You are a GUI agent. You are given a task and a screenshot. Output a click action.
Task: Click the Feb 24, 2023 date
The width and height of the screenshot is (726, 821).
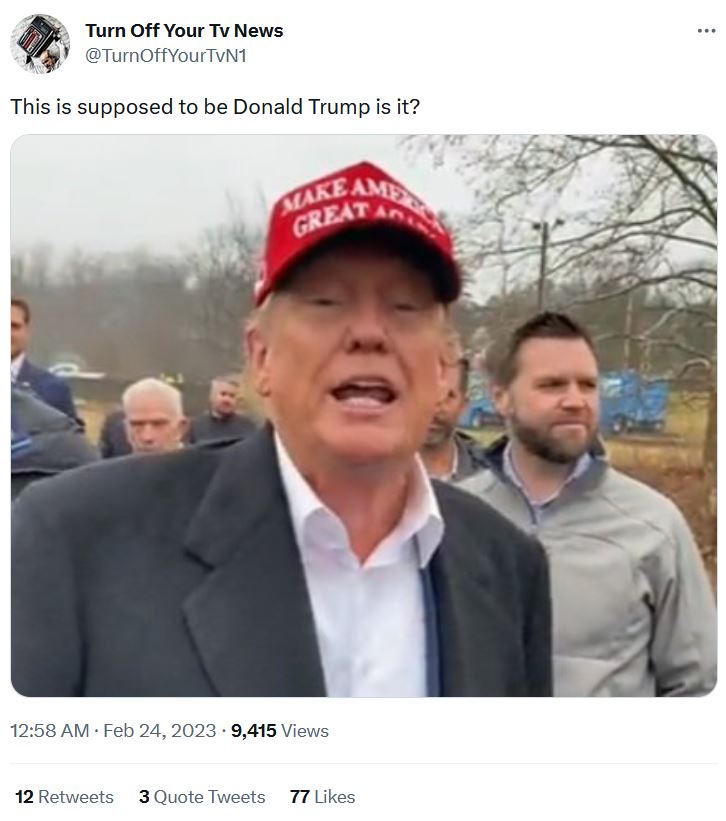160,730
